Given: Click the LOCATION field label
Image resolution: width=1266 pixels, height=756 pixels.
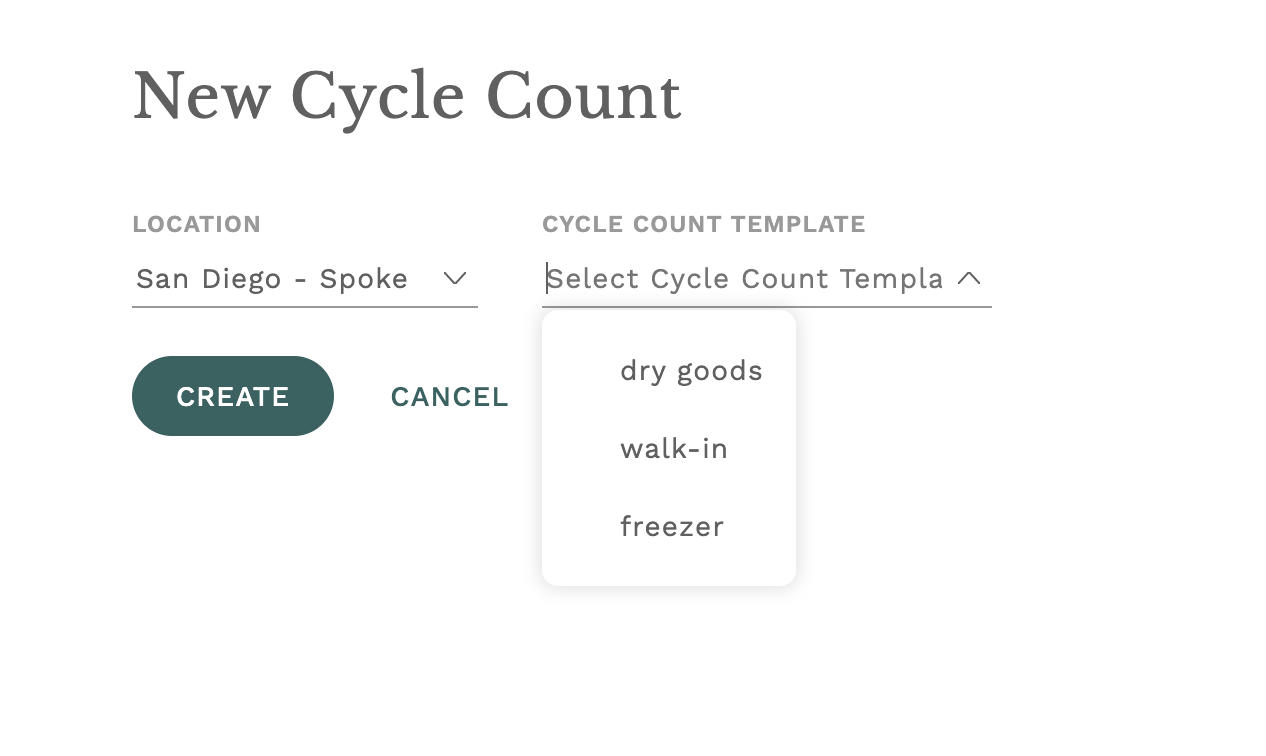Looking at the screenshot, I should click(196, 224).
